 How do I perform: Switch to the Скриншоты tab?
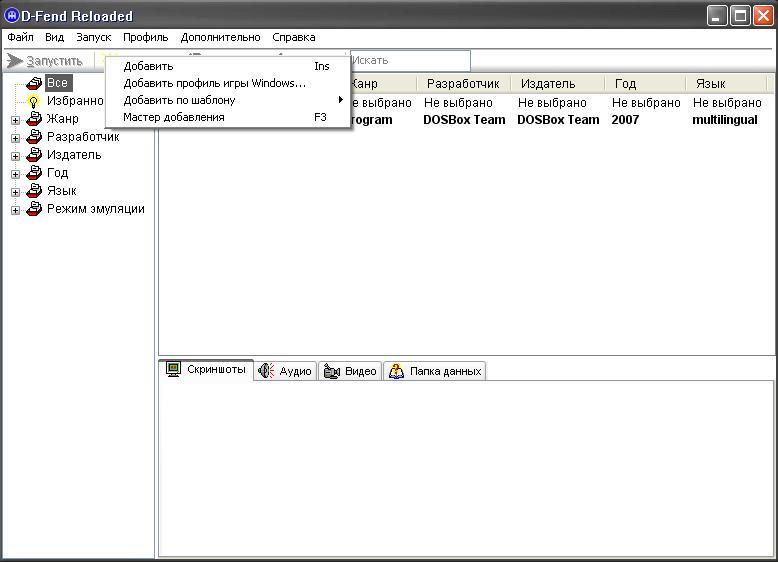point(206,370)
